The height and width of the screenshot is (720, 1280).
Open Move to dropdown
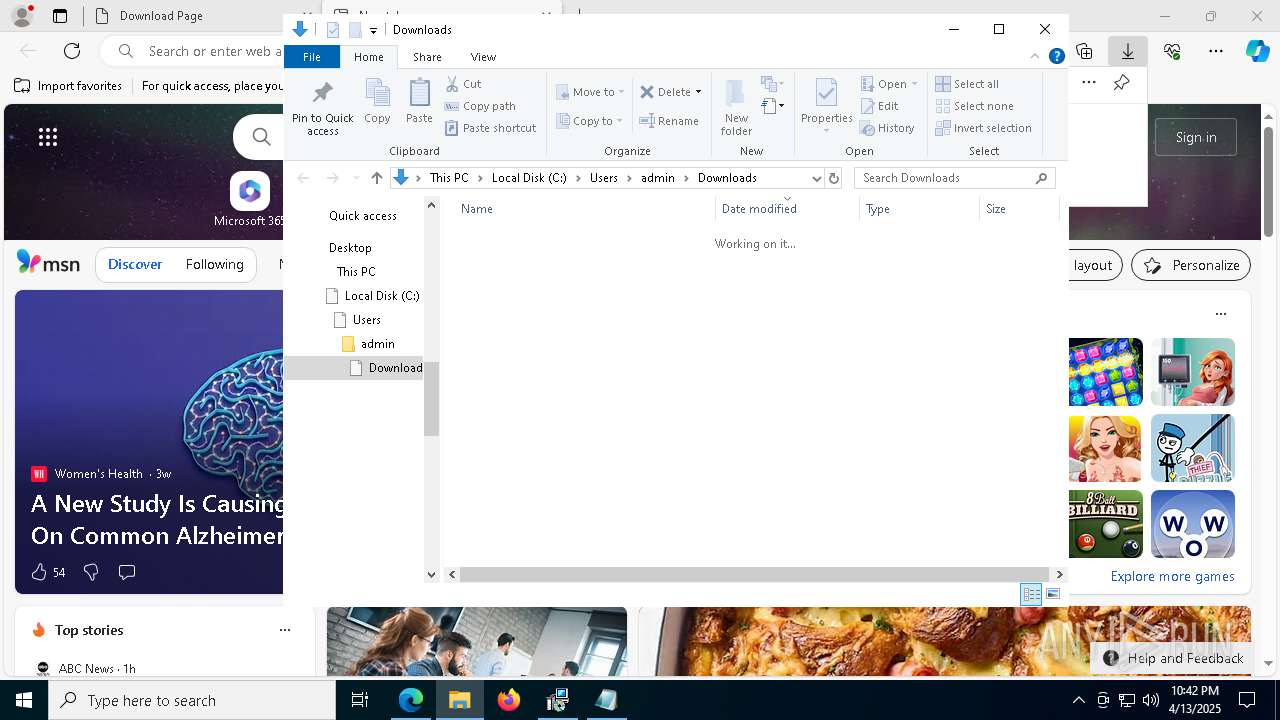590,92
